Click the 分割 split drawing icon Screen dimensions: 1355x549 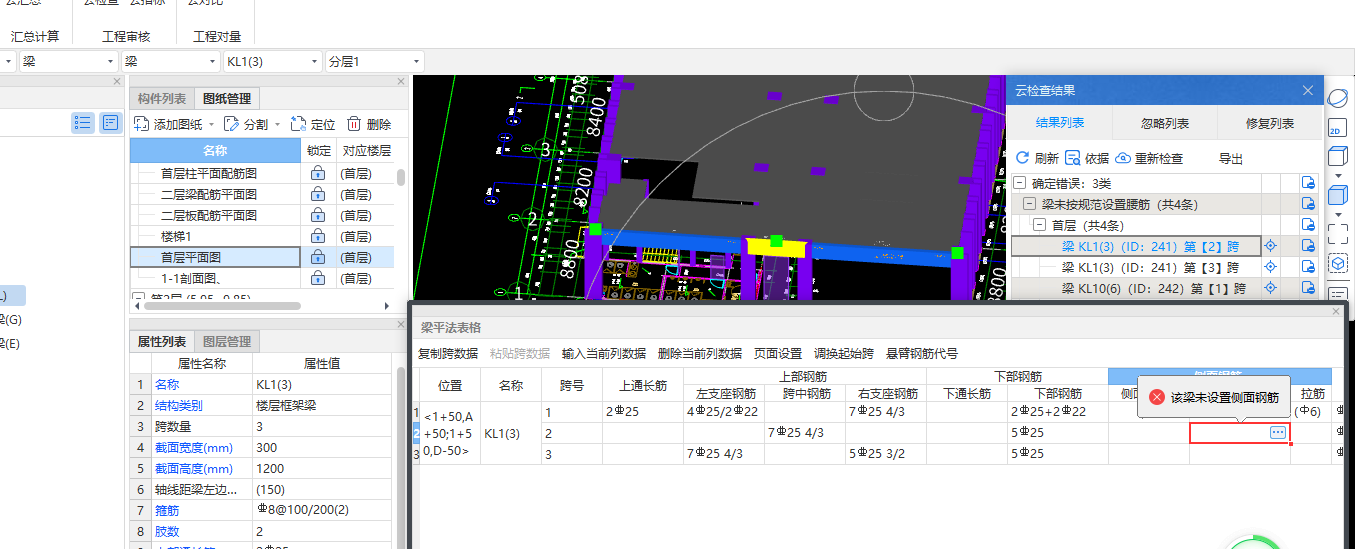pos(231,124)
